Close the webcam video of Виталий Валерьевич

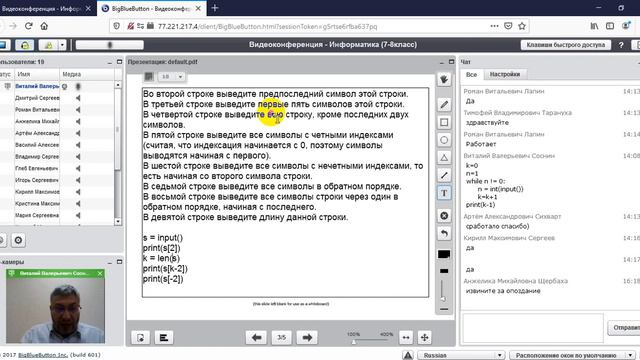point(100,273)
